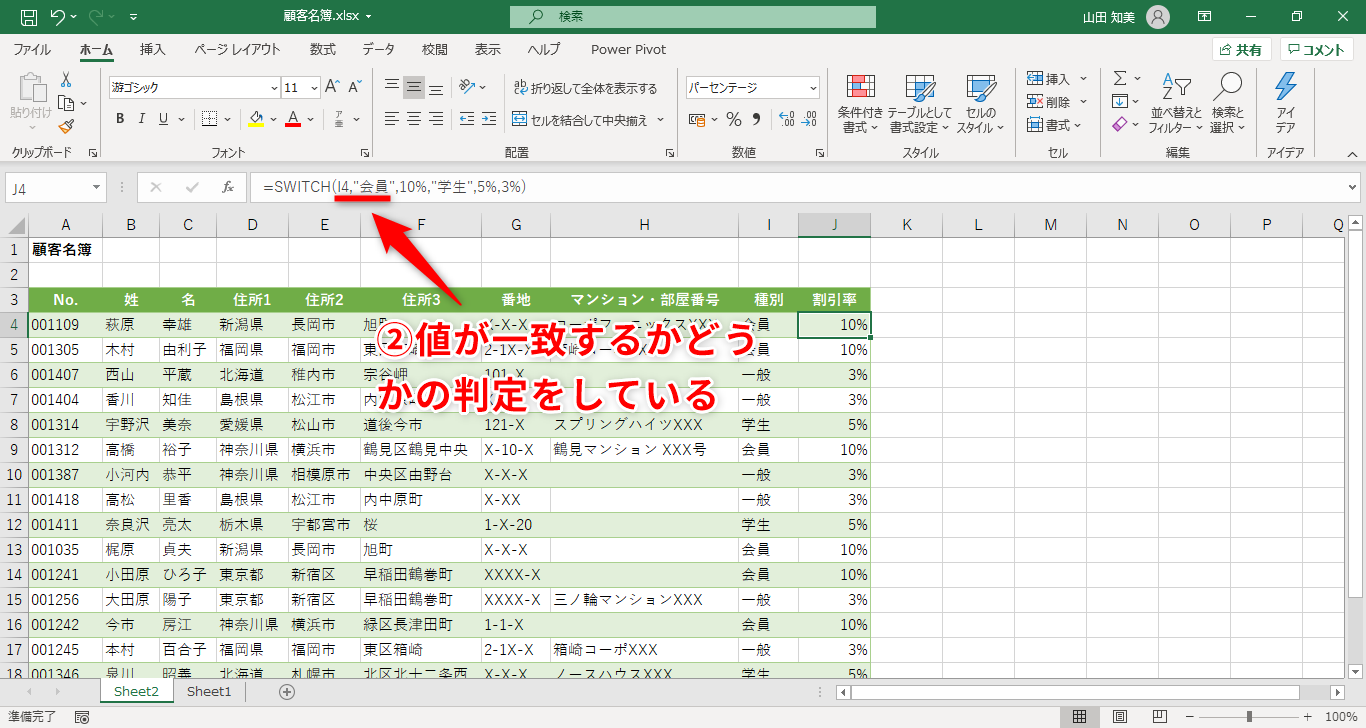Toggle italic formatting
Viewport: 1366px width, 728px height.
point(143,119)
